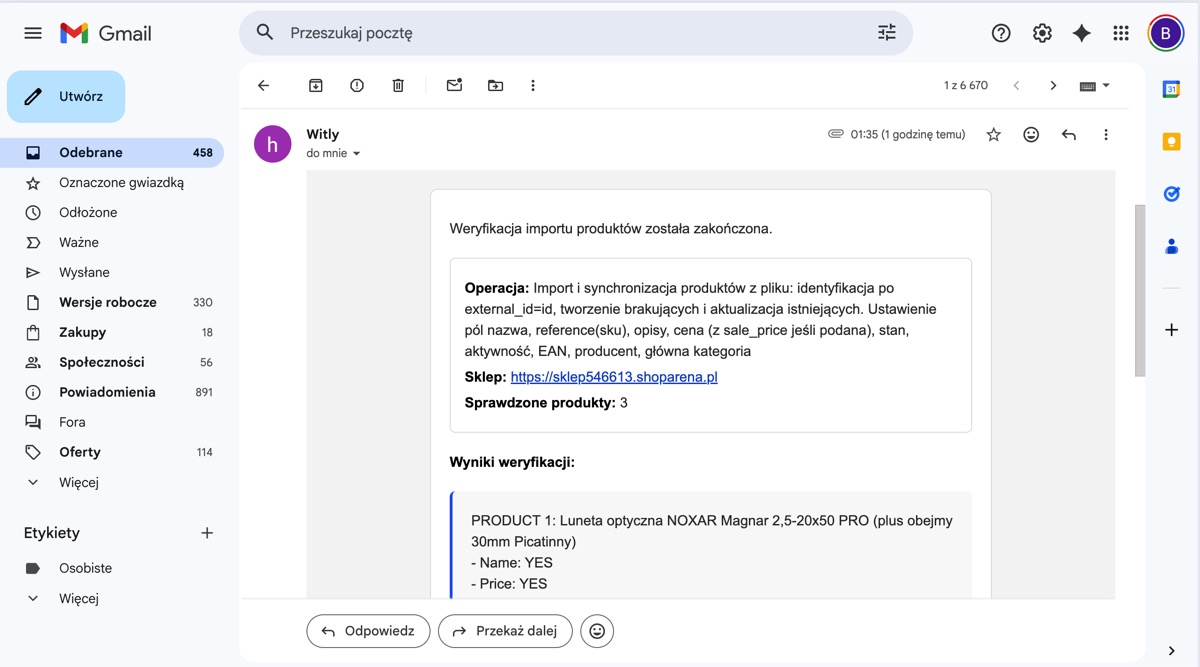Add an emoji reaction to the email
This screenshot has width=1200, height=667.
point(1031,134)
